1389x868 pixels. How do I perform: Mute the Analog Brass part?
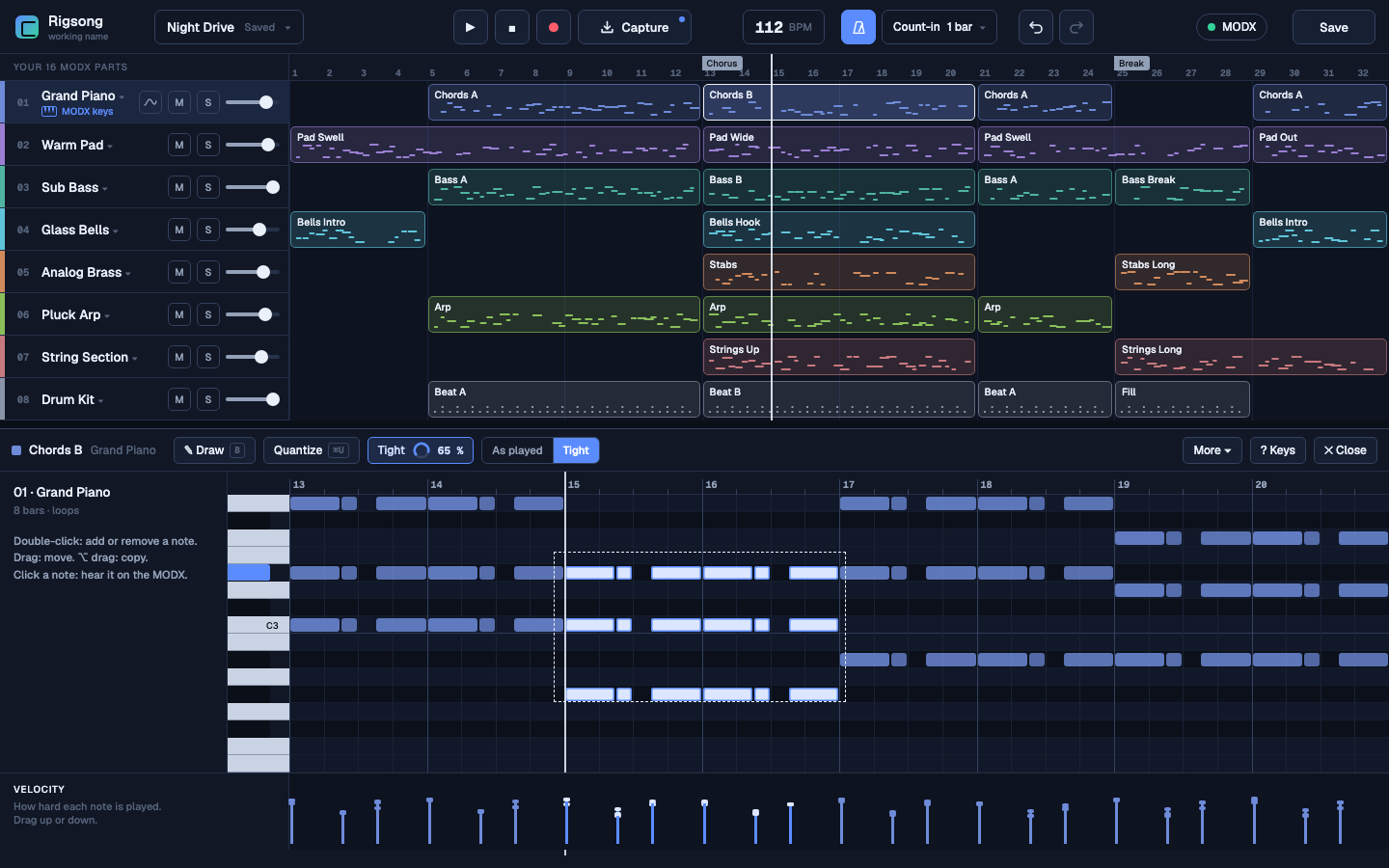coord(179,272)
